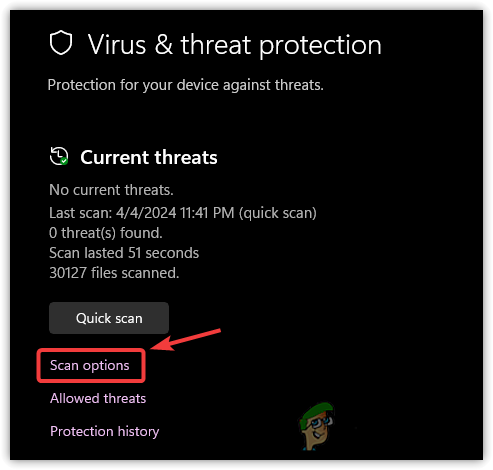Select the Current threats section heading
Image resolution: width=493 pixels, height=470 pixels.
pyautogui.click(x=149, y=157)
